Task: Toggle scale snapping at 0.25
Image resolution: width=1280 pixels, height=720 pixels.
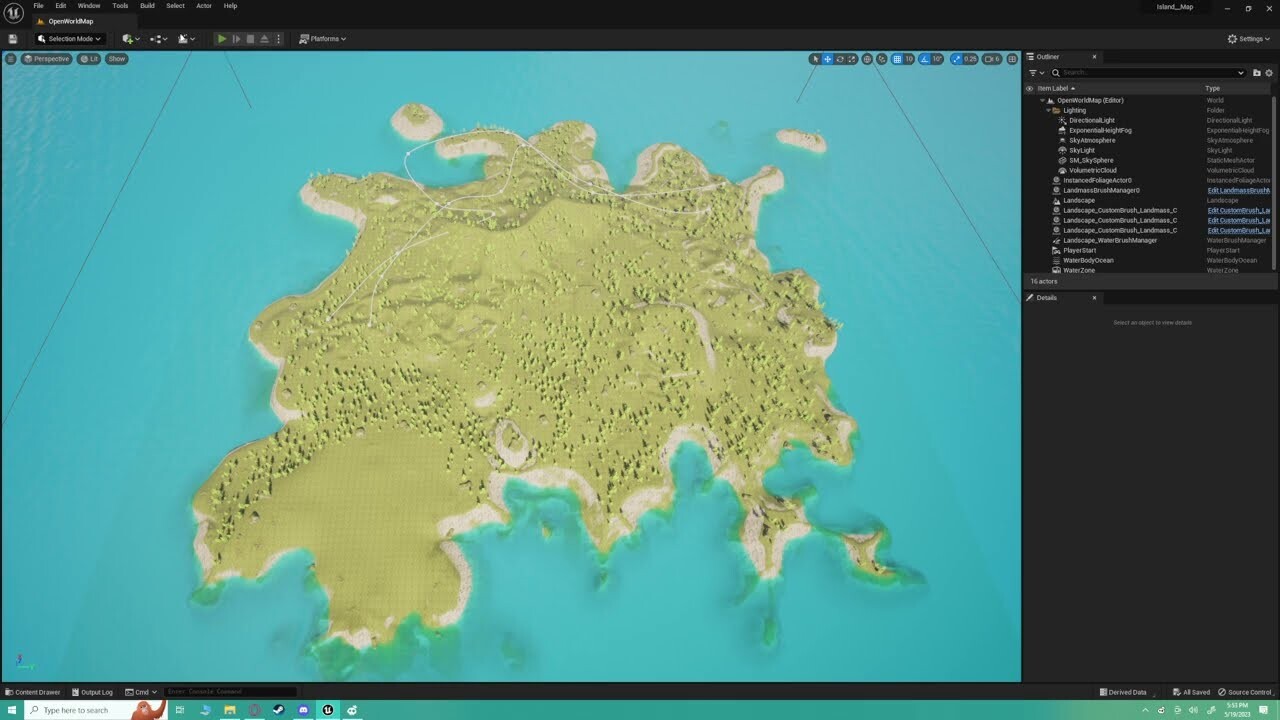Action: [x=957, y=59]
